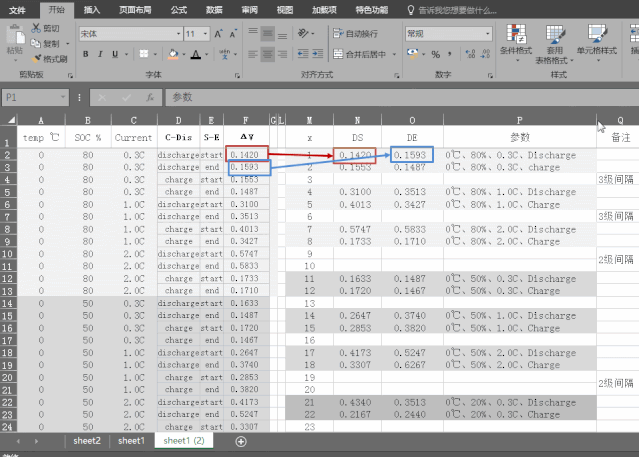This screenshot has width=639, height=457.
Task: Select the Format Painter (格式刷) brush
Action: [35, 59]
